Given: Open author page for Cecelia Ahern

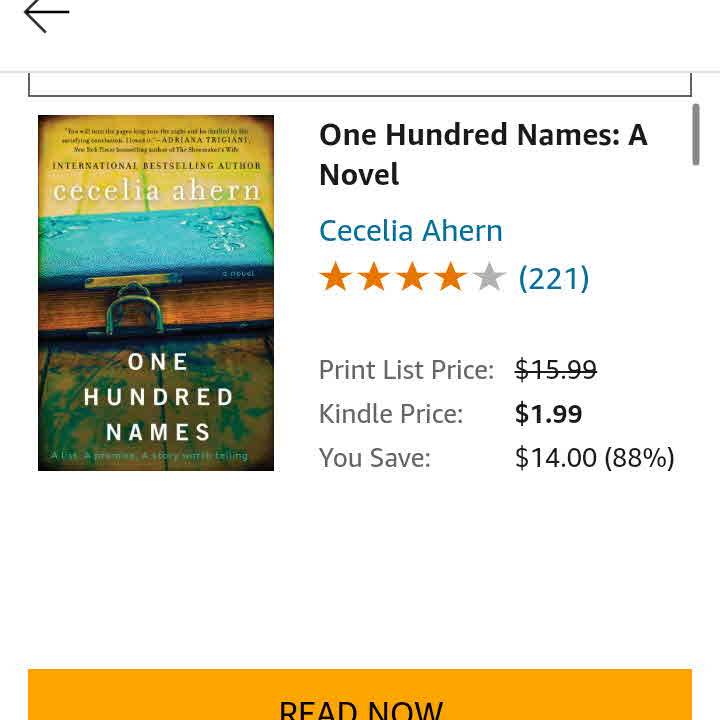Looking at the screenshot, I should (410, 231).
